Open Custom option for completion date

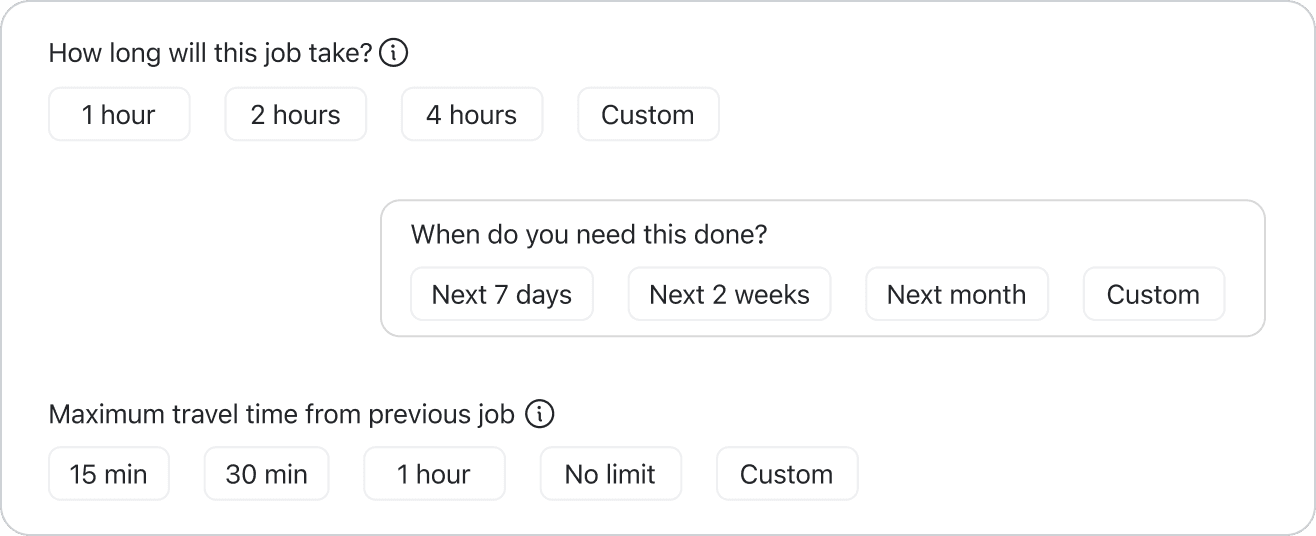(1153, 294)
